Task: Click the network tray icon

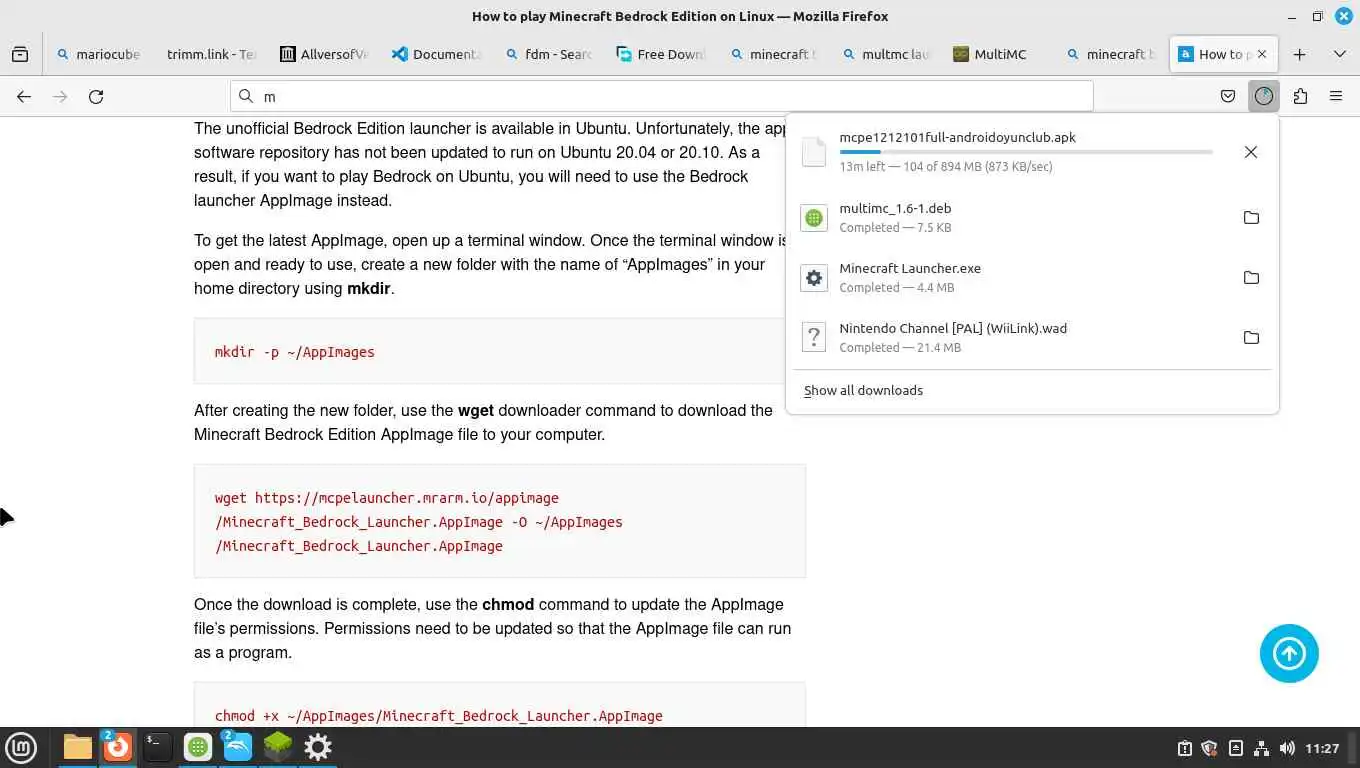Action: [x=1261, y=748]
